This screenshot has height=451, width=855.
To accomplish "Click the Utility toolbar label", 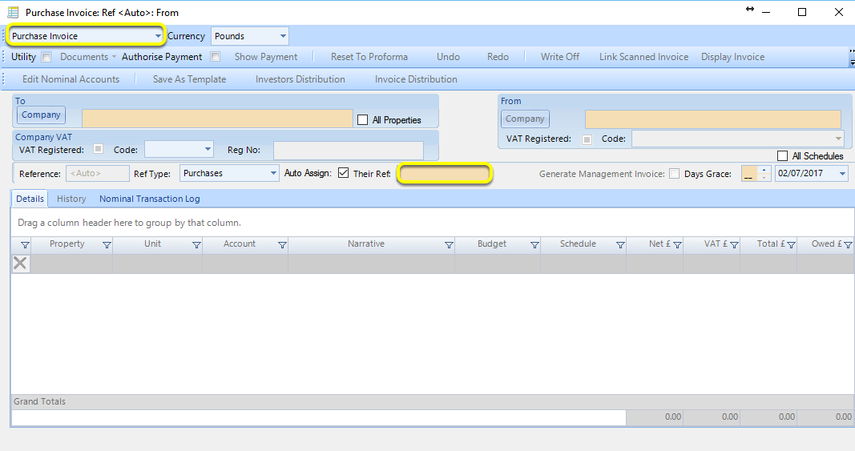I will tap(23, 57).
